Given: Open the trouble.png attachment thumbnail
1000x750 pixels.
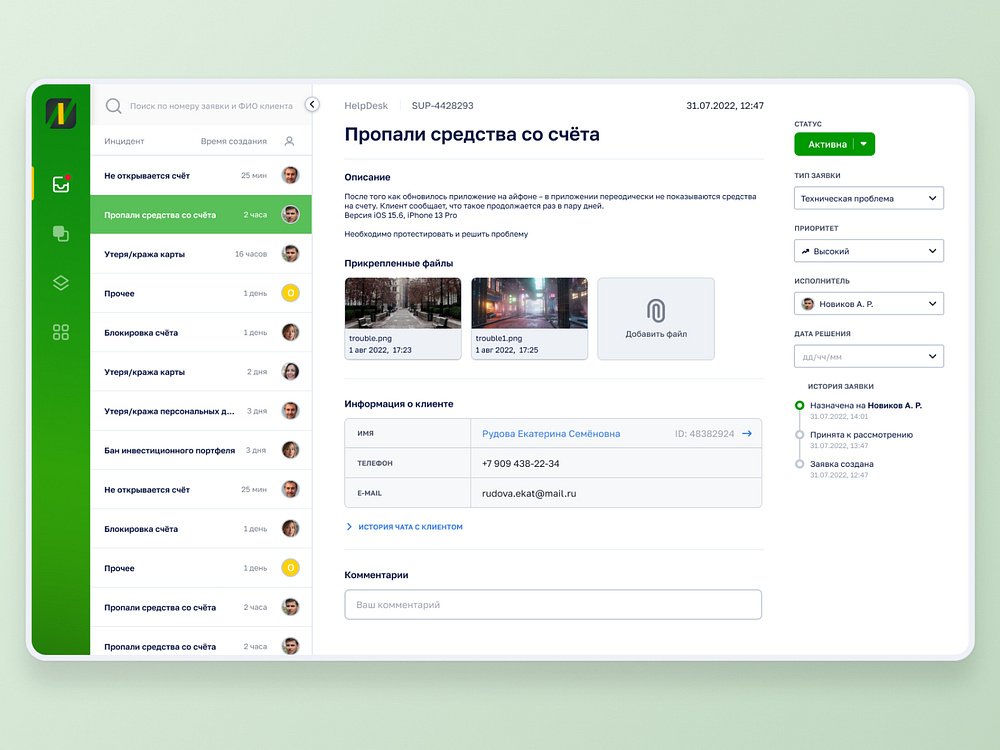Looking at the screenshot, I should 403,303.
